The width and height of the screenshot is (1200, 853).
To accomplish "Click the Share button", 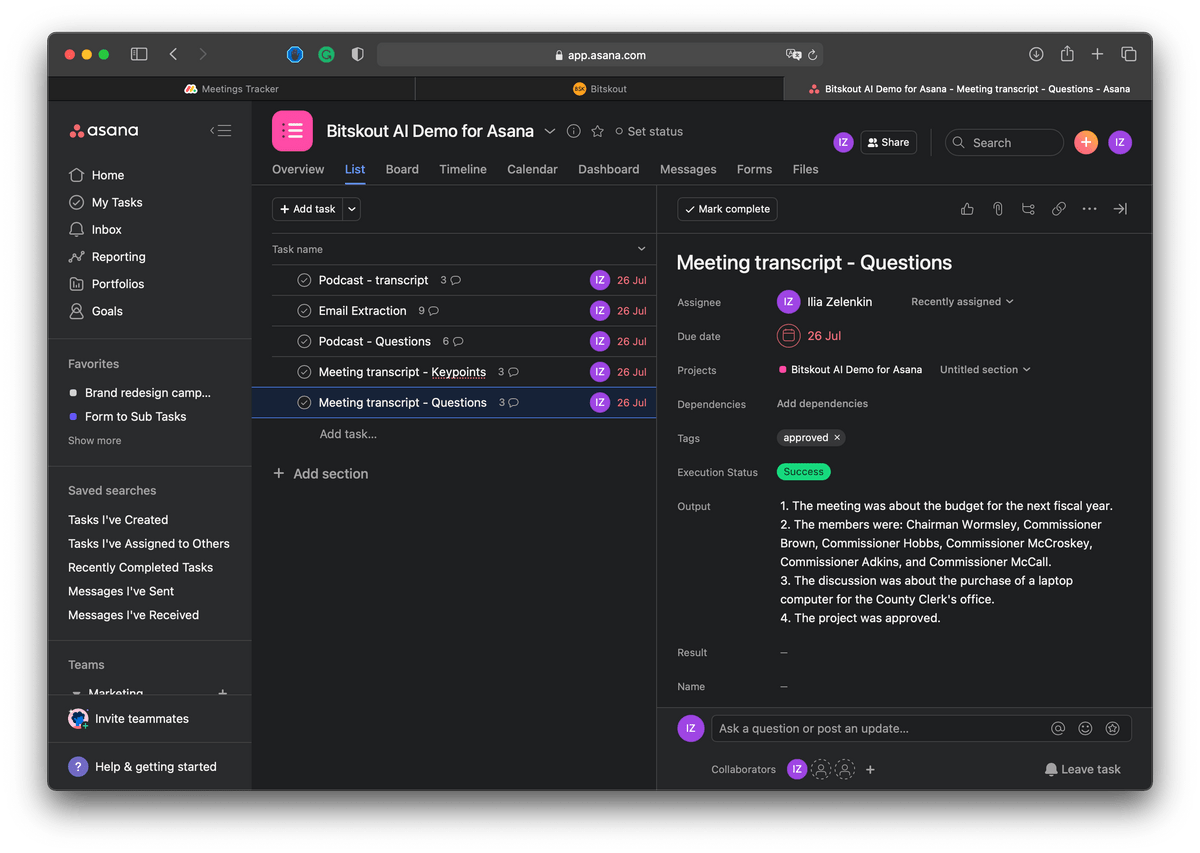I will pos(888,143).
